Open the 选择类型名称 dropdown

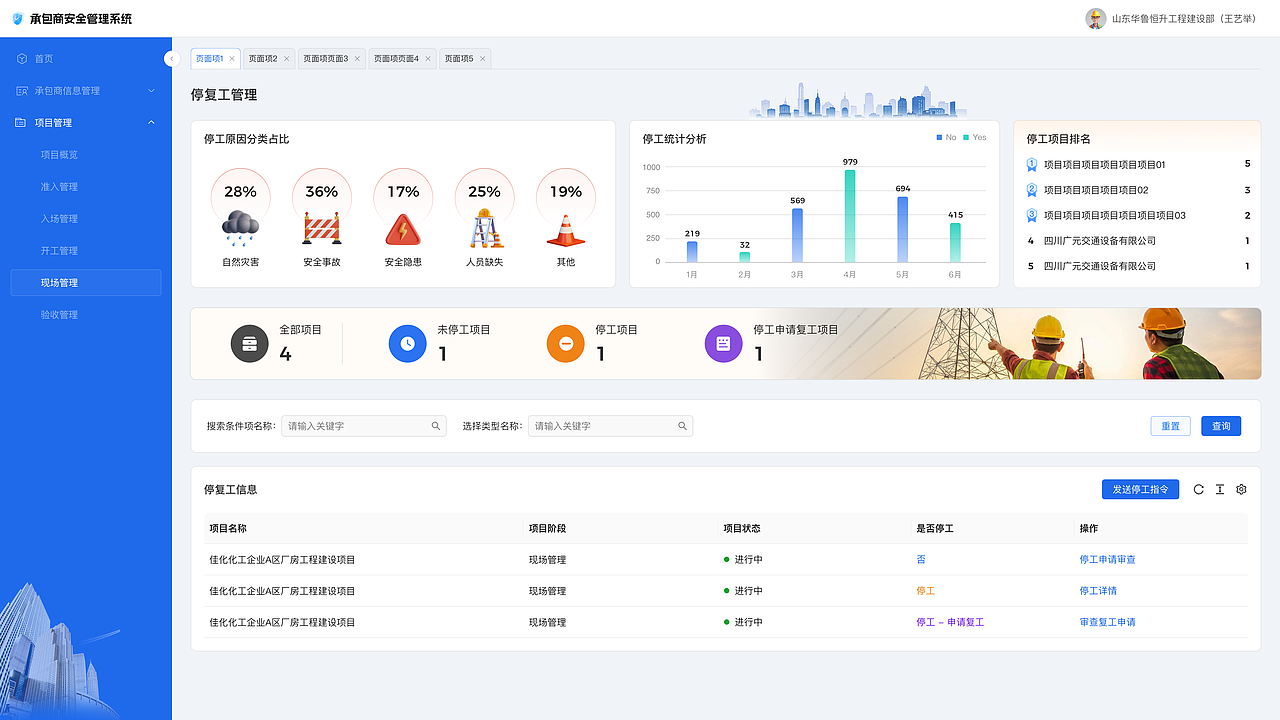610,425
